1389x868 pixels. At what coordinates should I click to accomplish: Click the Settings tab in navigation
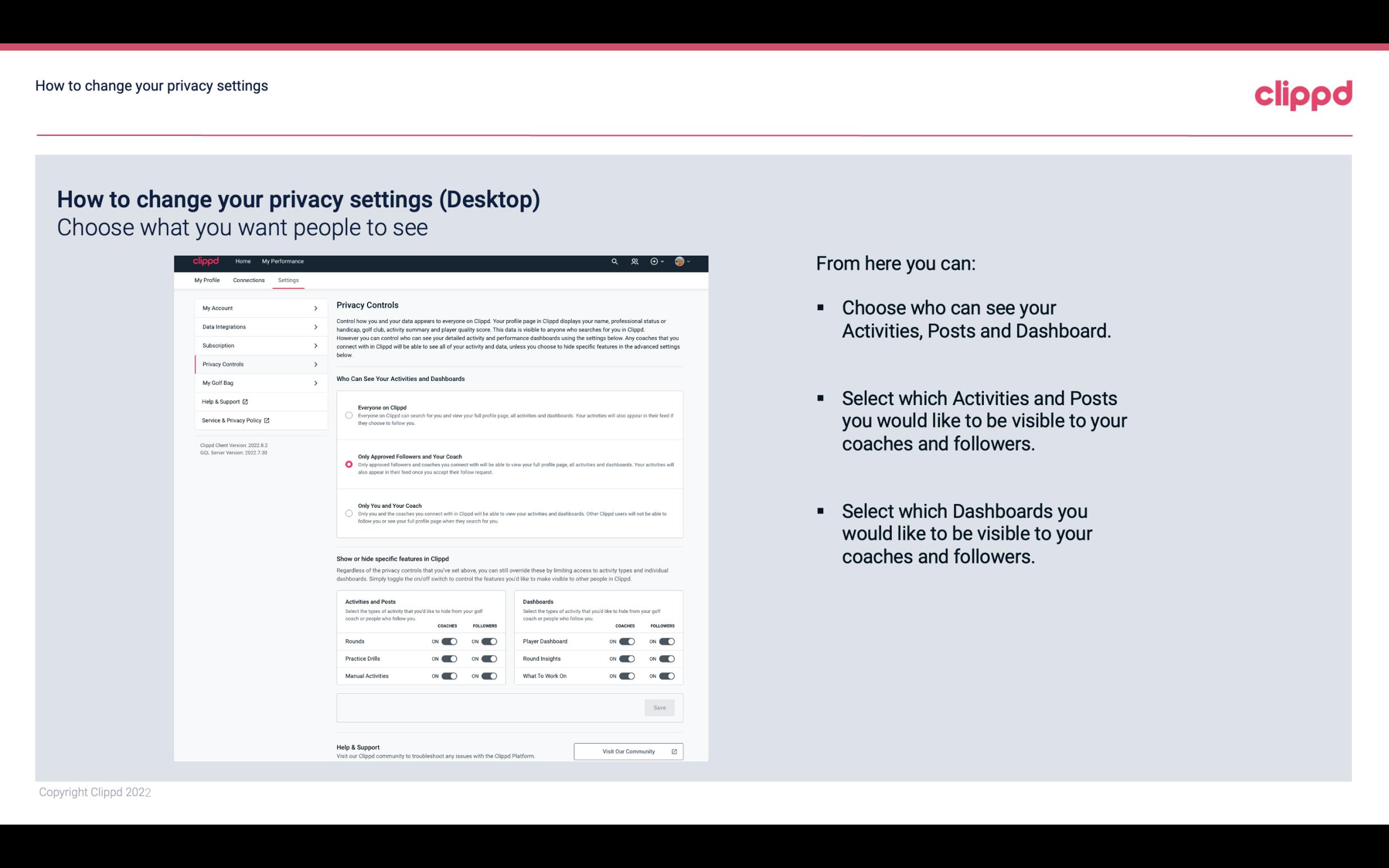pyautogui.click(x=287, y=280)
